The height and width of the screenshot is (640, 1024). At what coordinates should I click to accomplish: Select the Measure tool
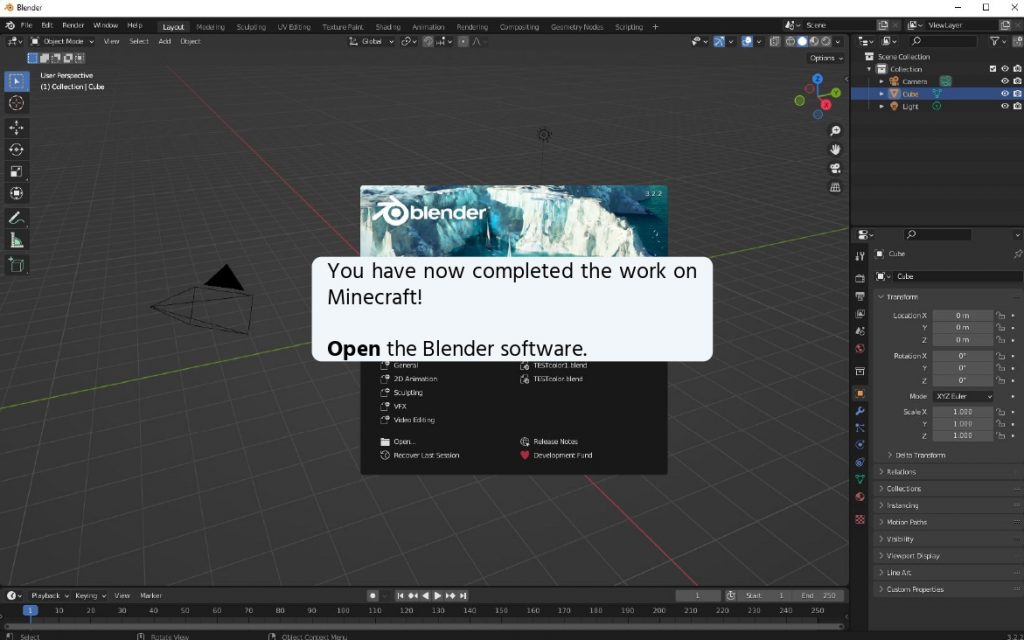pyautogui.click(x=16, y=241)
